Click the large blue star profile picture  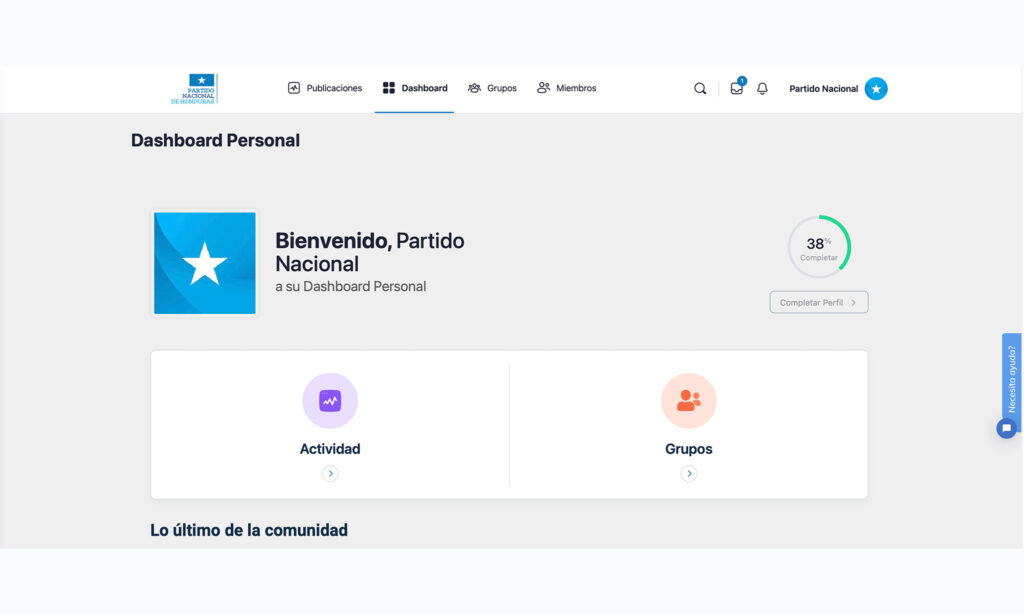(205, 263)
